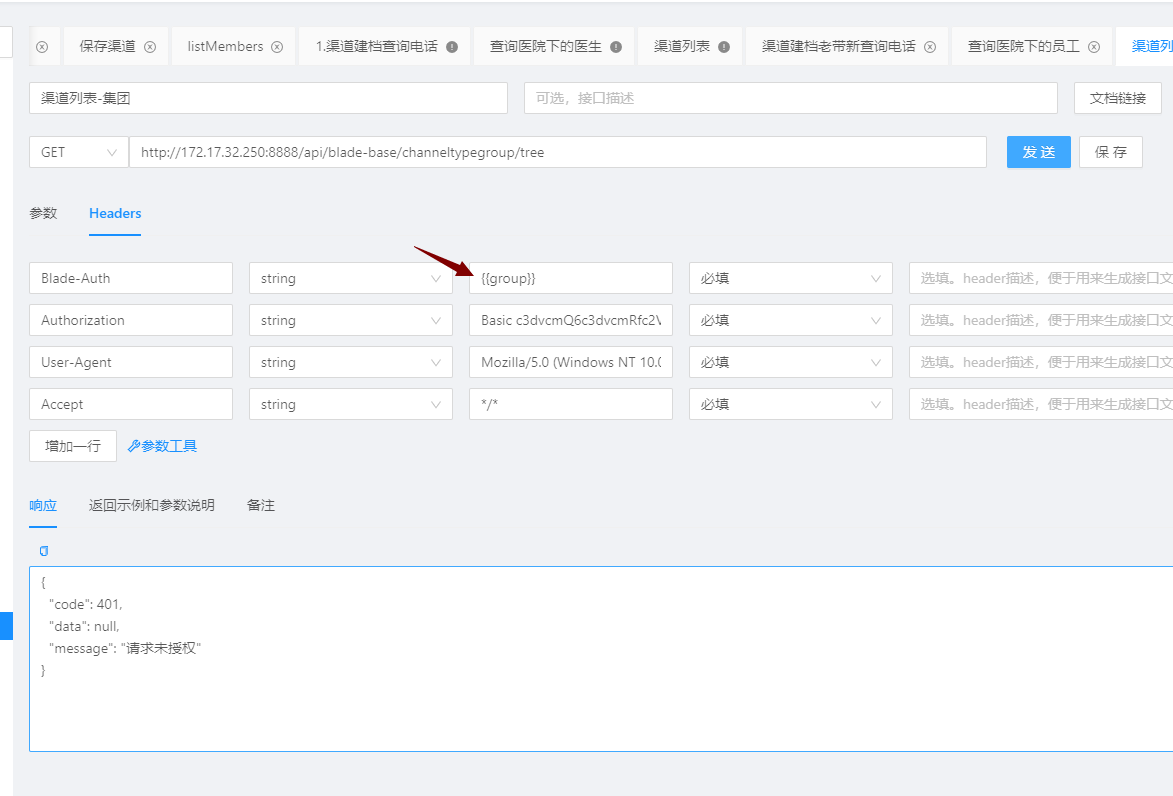Click unsaved marker on 渠道列表 tab
This screenshot has width=1173, height=796.
[x=723, y=46]
